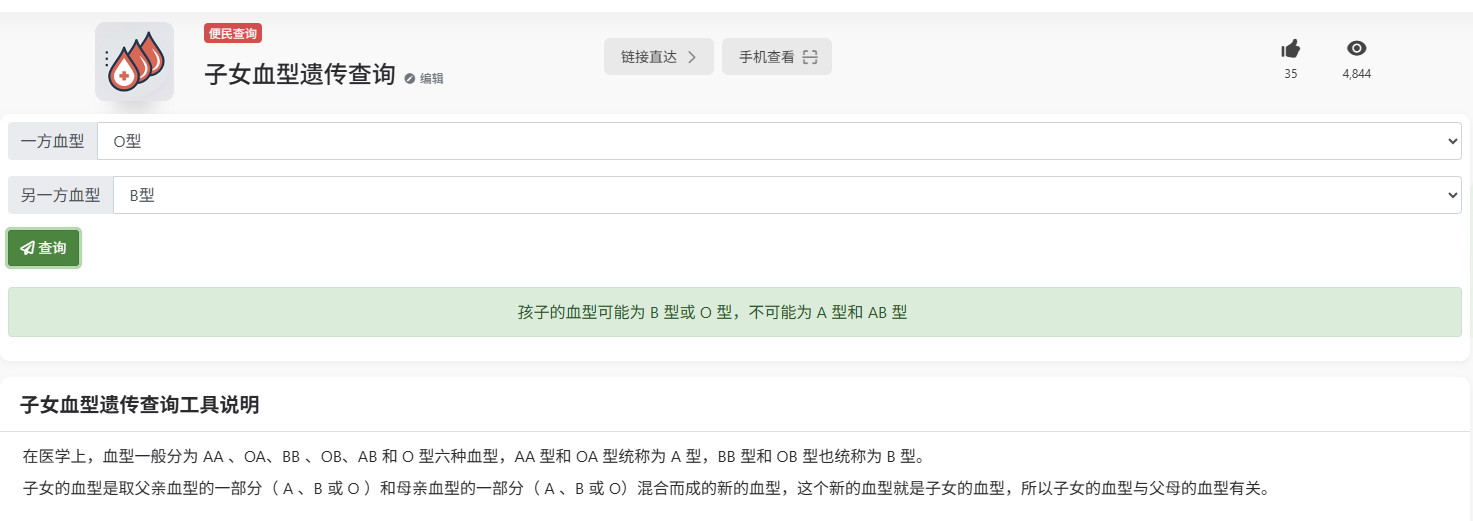Open the 链接直达 direct link button
1473x521 pixels.
[x=658, y=57]
